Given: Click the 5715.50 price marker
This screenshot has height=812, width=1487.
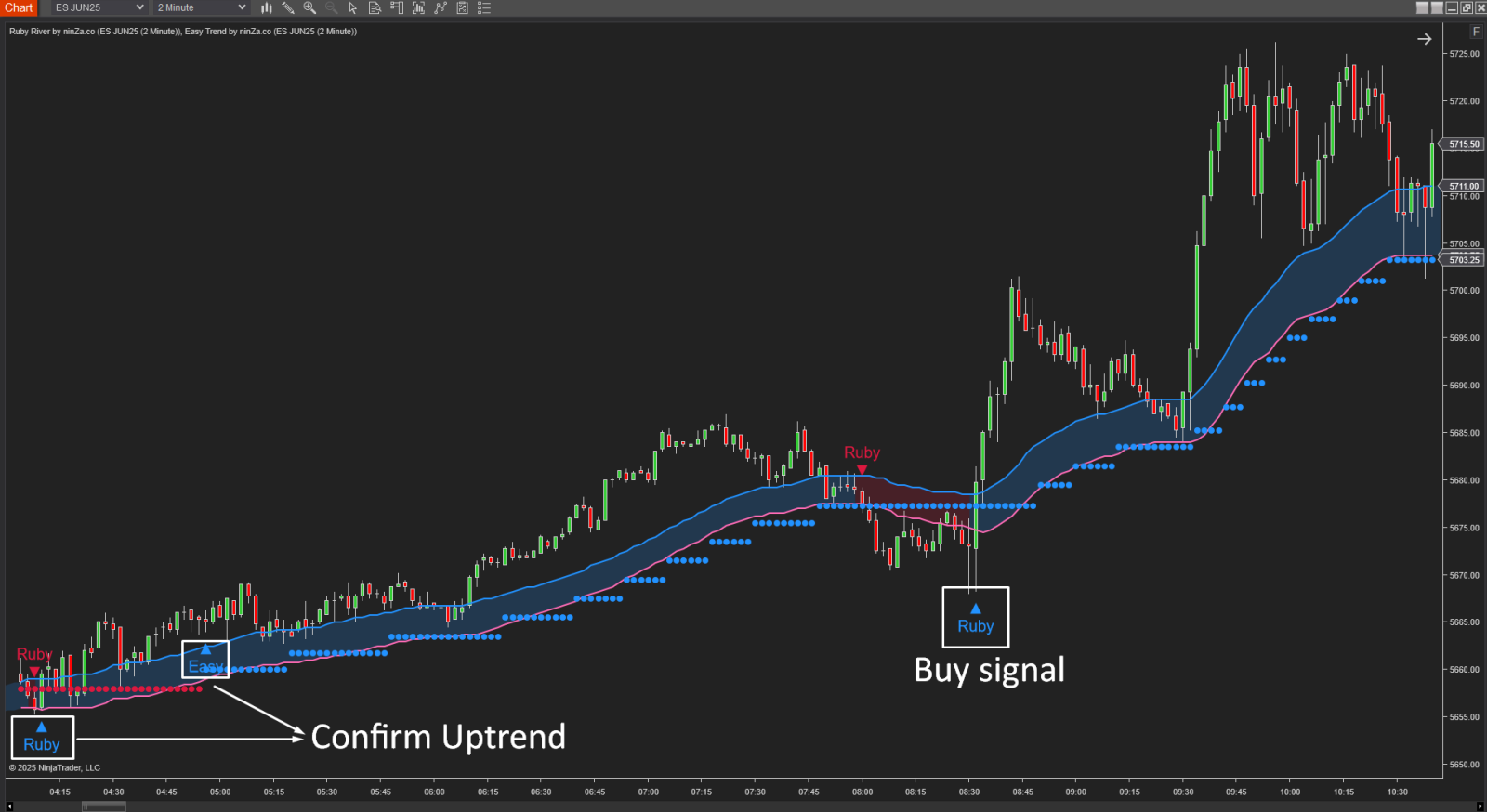Looking at the screenshot, I should [1463, 144].
